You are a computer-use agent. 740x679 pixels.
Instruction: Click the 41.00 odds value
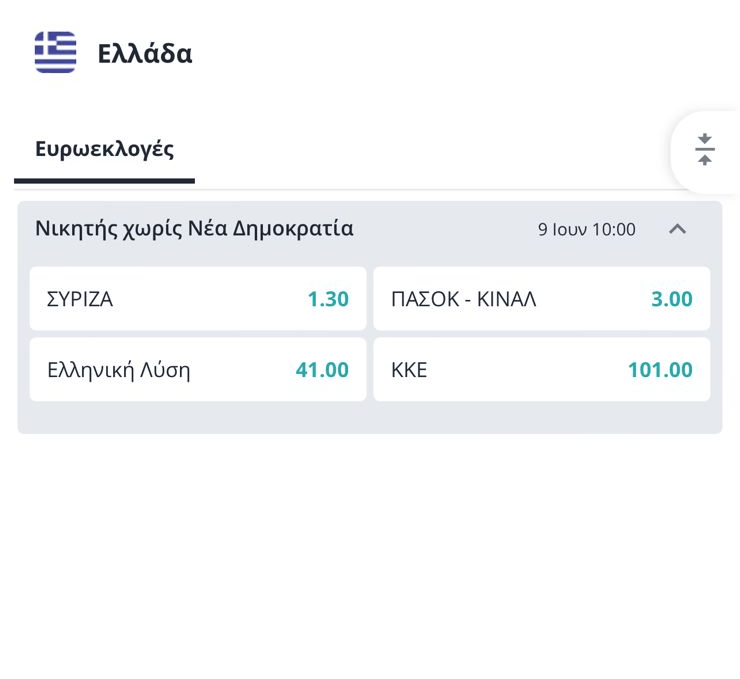(x=322, y=370)
